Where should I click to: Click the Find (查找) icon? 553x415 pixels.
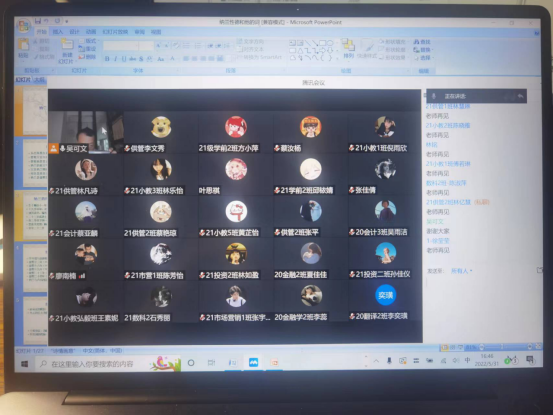423,42
